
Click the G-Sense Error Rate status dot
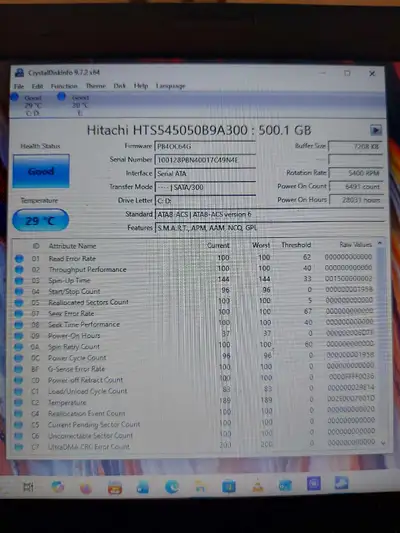[19, 369]
